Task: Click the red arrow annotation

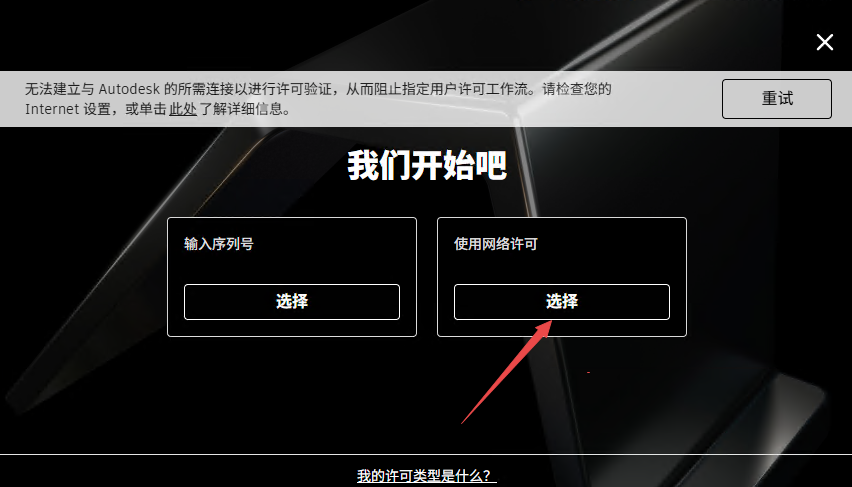Action: pyautogui.click(x=506, y=372)
